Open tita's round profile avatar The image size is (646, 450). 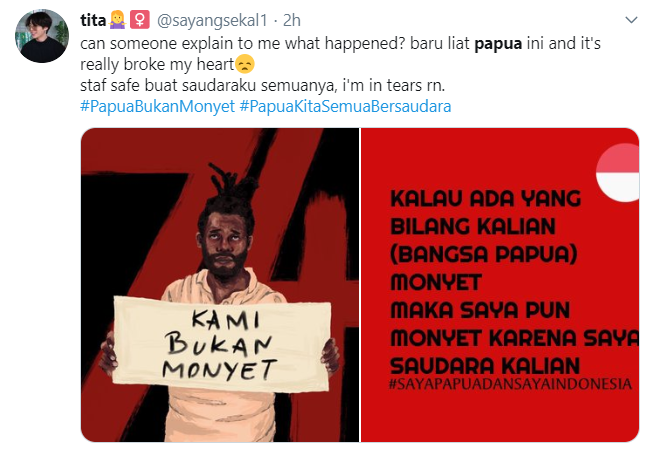click(x=42, y=36)
